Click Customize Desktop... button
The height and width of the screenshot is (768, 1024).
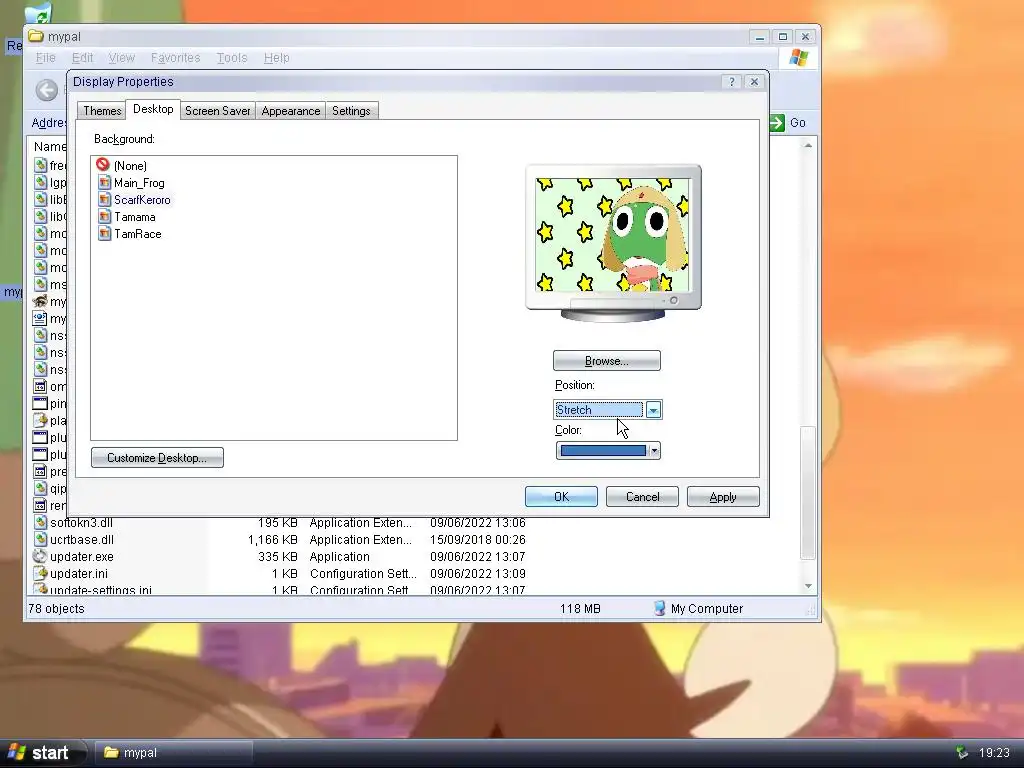point(157,458)
